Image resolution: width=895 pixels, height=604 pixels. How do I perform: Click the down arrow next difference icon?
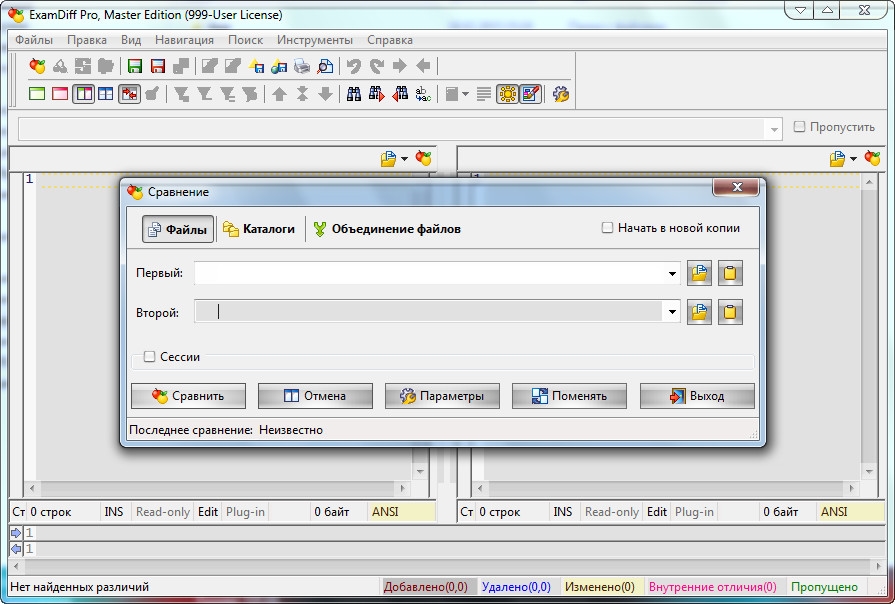pyautogui.click(x=325, y=94)
